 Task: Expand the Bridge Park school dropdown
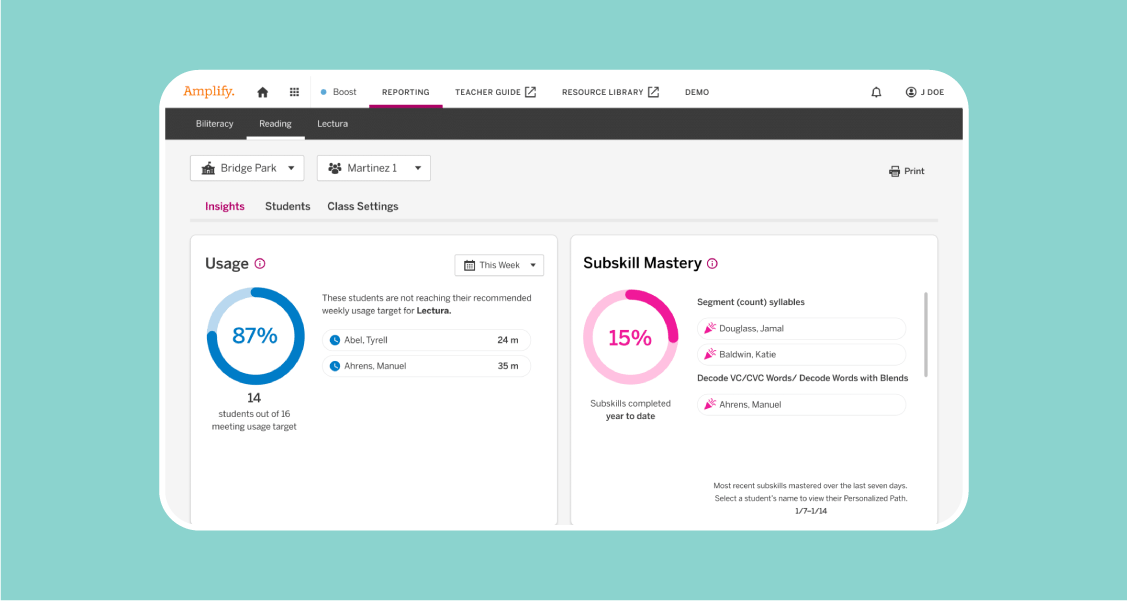247,168
